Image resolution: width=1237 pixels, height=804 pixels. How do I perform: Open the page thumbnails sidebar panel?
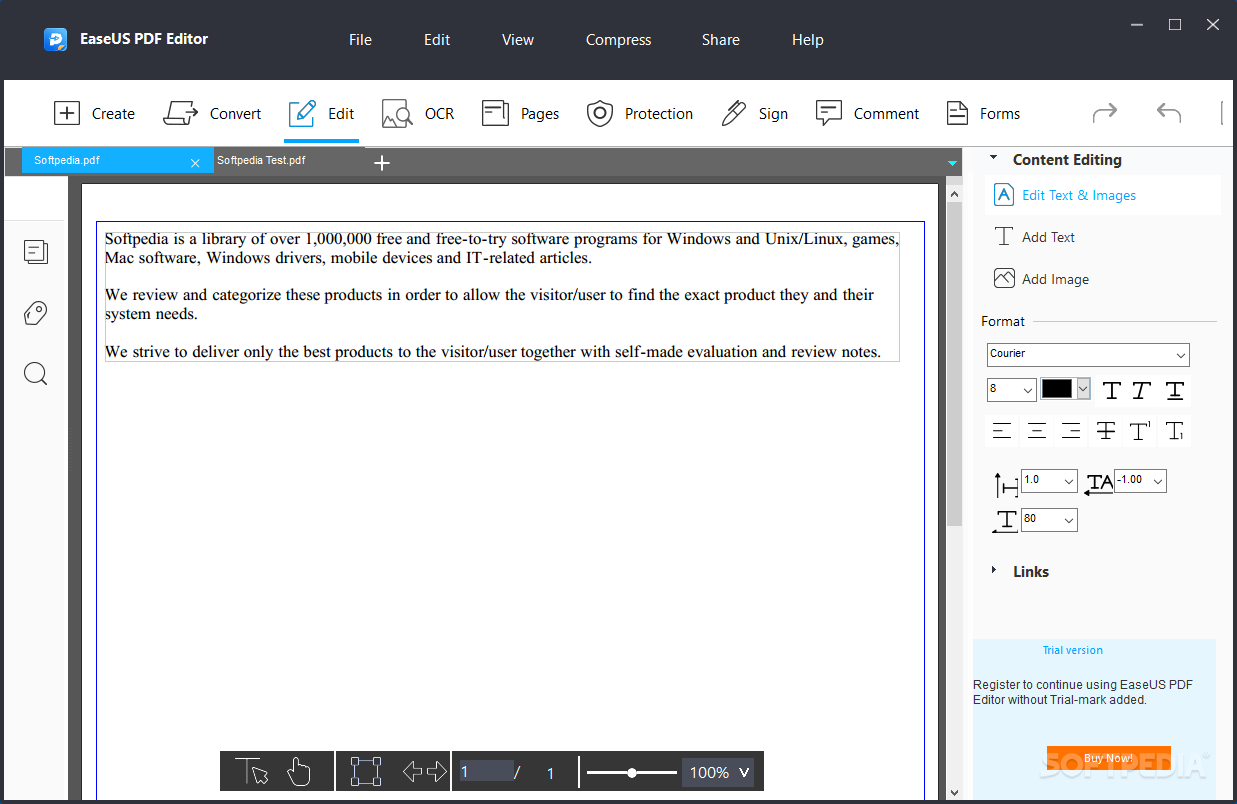(36, 252)
